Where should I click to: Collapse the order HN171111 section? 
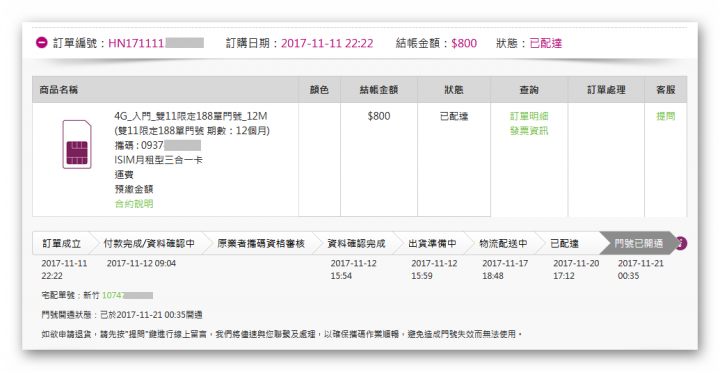pos(41,43)
